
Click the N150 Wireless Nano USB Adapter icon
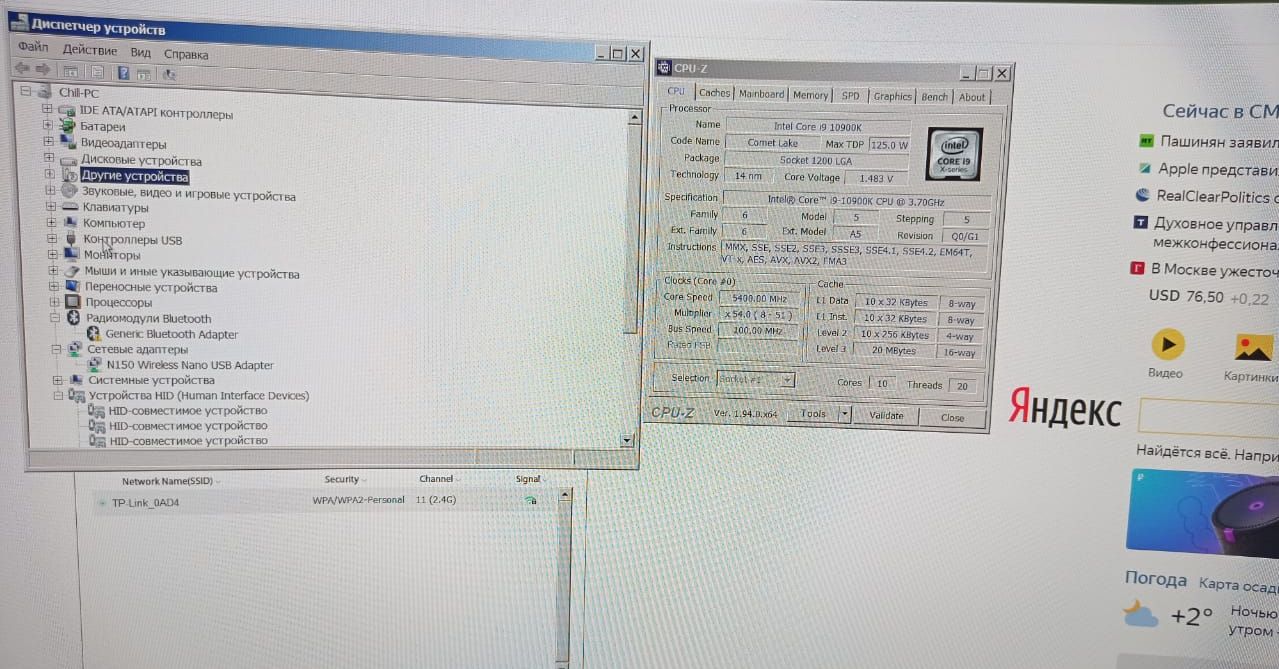(96, 365)
